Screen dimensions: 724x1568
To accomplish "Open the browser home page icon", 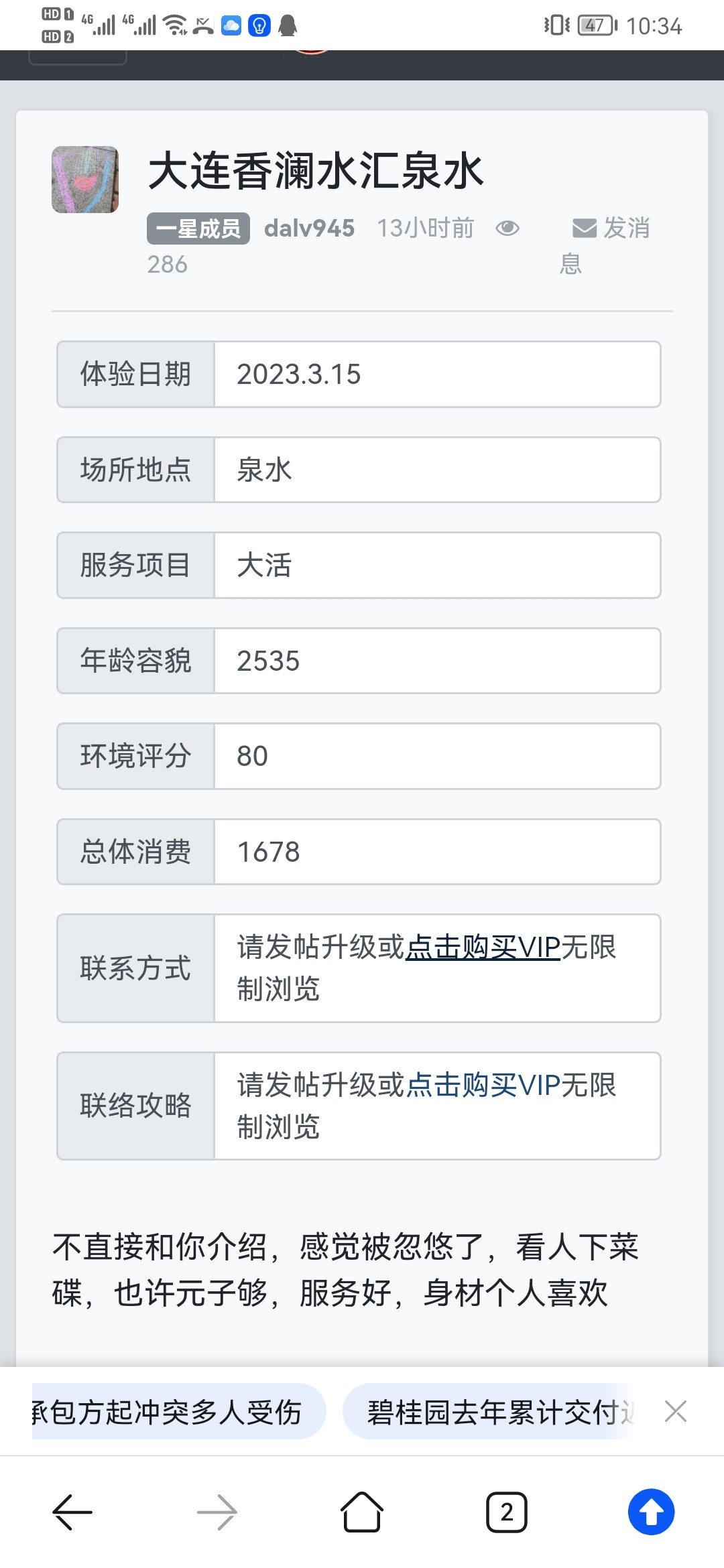I will pyautogui.click(x=362, y=1512).
